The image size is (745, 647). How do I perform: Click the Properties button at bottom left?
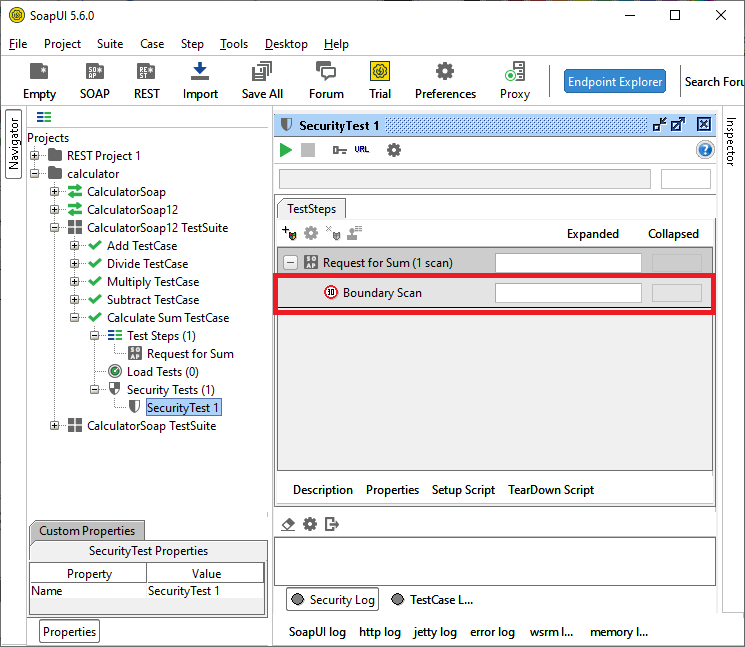[69, 631]
